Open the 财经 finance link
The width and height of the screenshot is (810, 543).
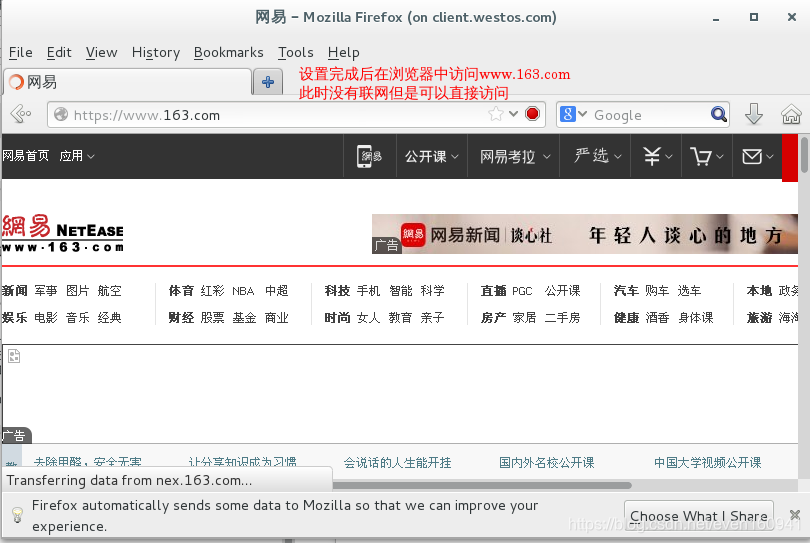[181, 317]
